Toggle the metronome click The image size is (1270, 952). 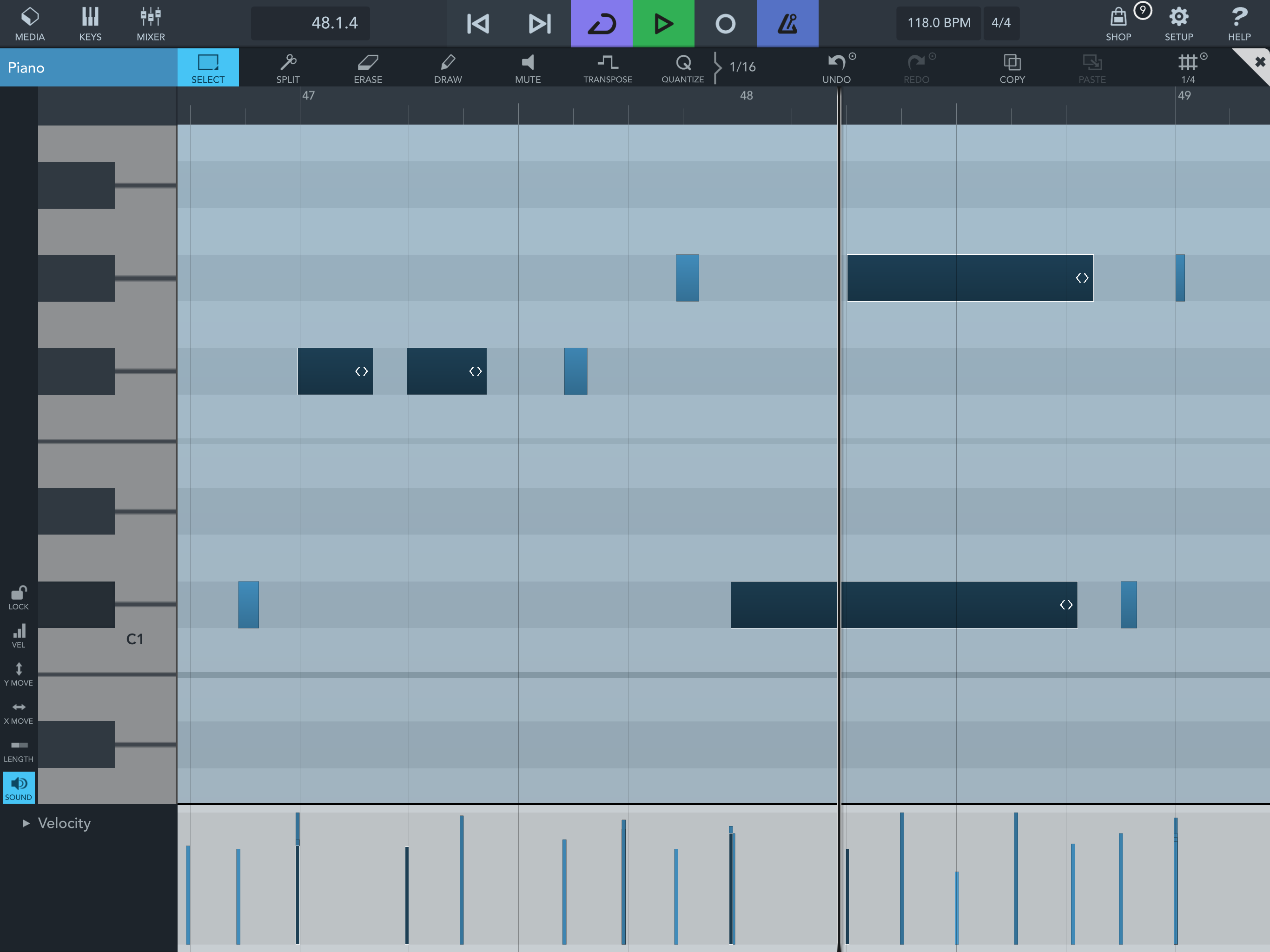787,24
